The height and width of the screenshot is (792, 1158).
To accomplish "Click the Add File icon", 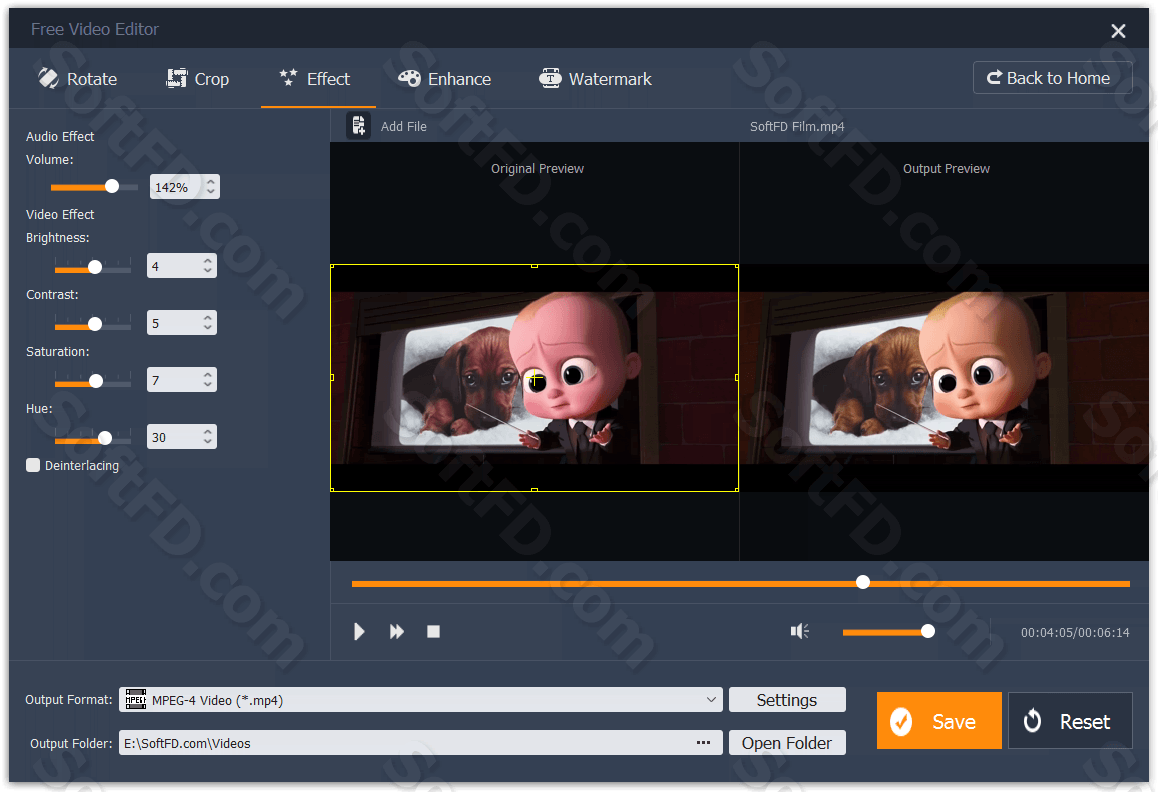I will coord(358,126).
